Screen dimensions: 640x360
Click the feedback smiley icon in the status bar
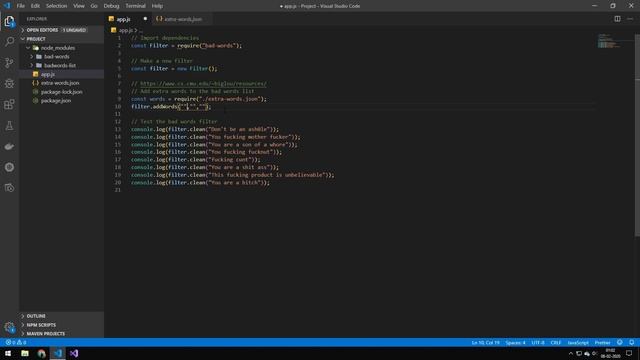[620, 342]
